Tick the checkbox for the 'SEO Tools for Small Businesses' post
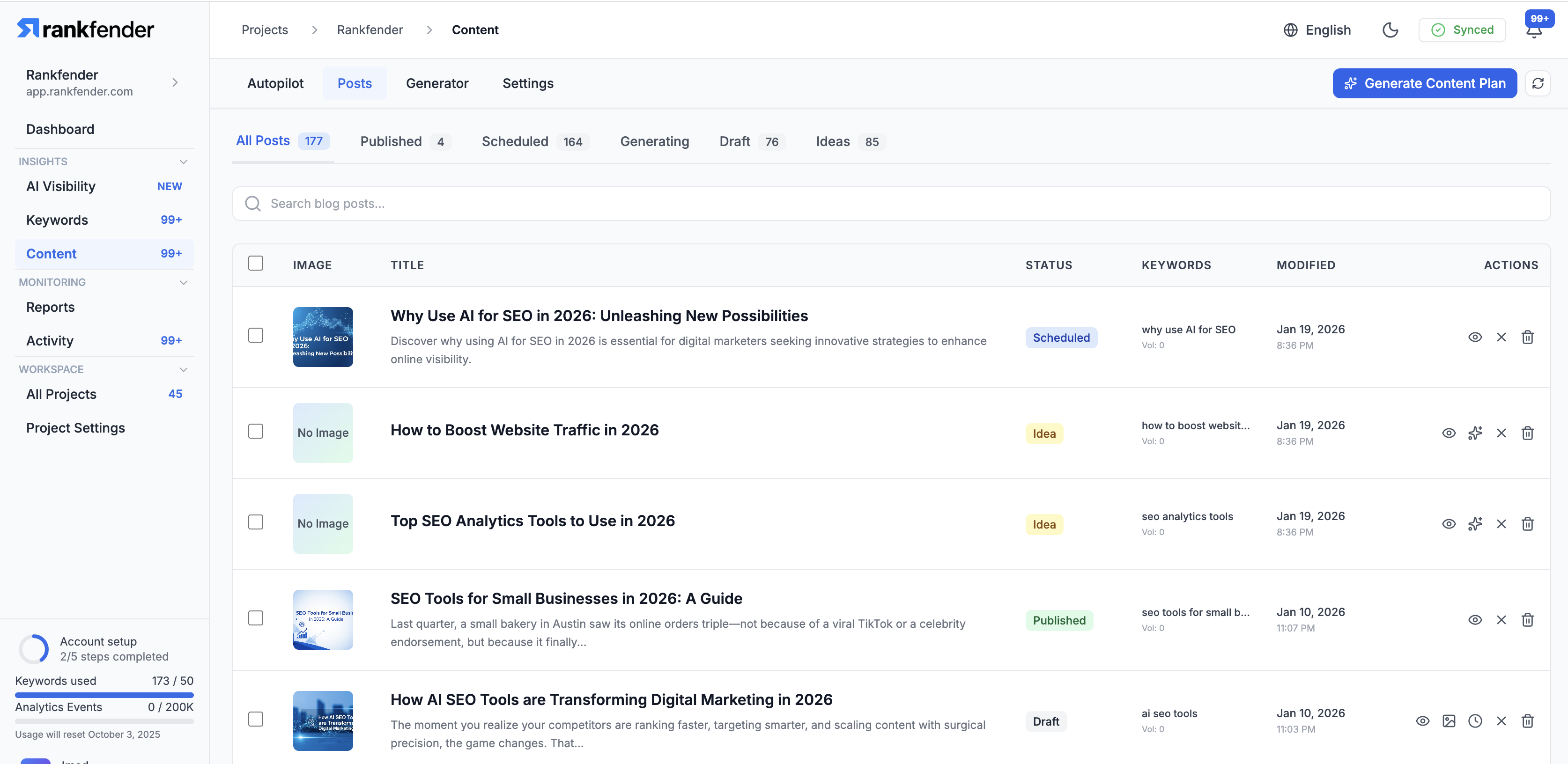1568x764 pixels. pyautogui.click(x=256, y=617)
